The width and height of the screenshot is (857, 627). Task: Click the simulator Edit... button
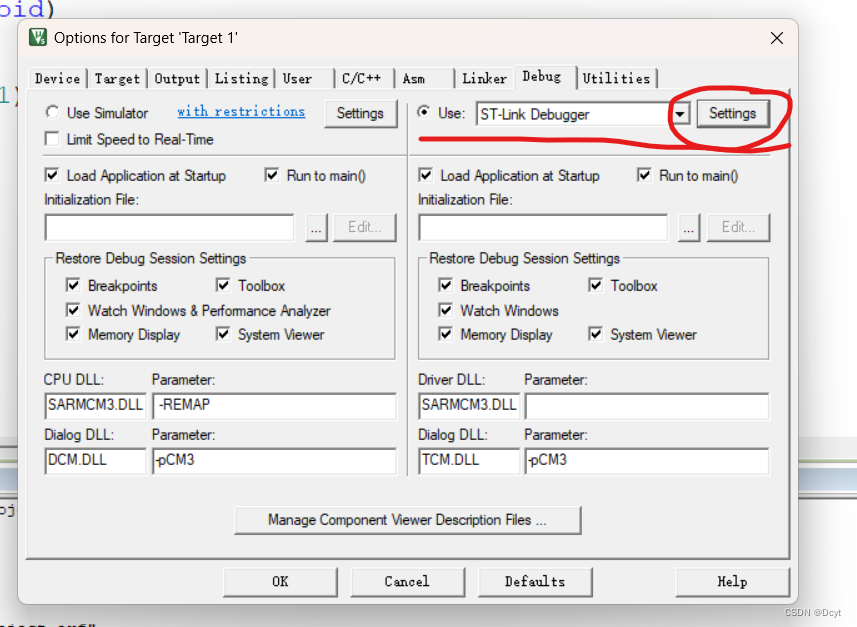(x=365, y=227)
